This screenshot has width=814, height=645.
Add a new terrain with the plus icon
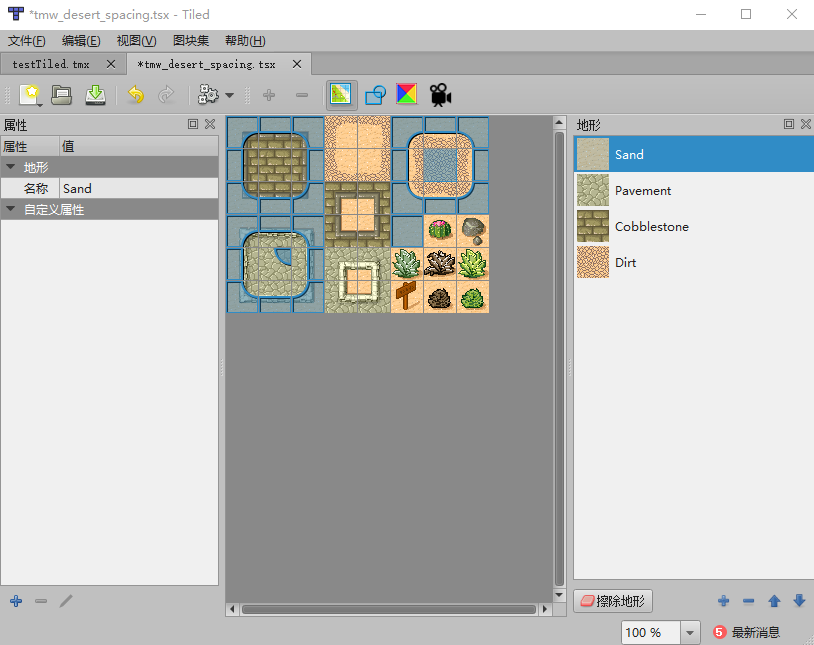pos(723,601)
